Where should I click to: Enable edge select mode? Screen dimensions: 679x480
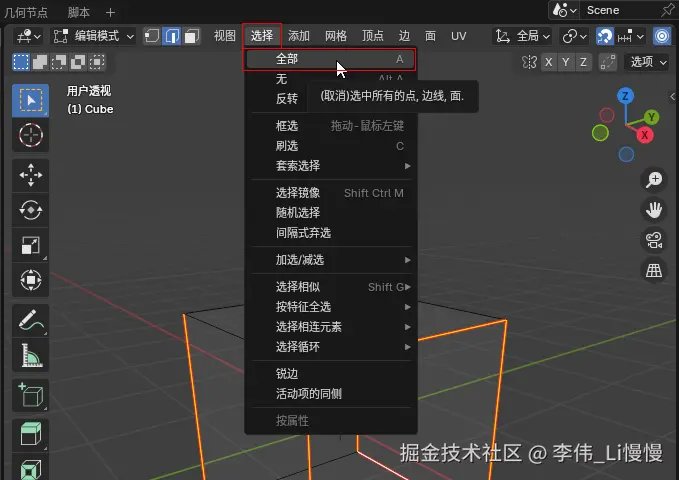pos(172,36)
